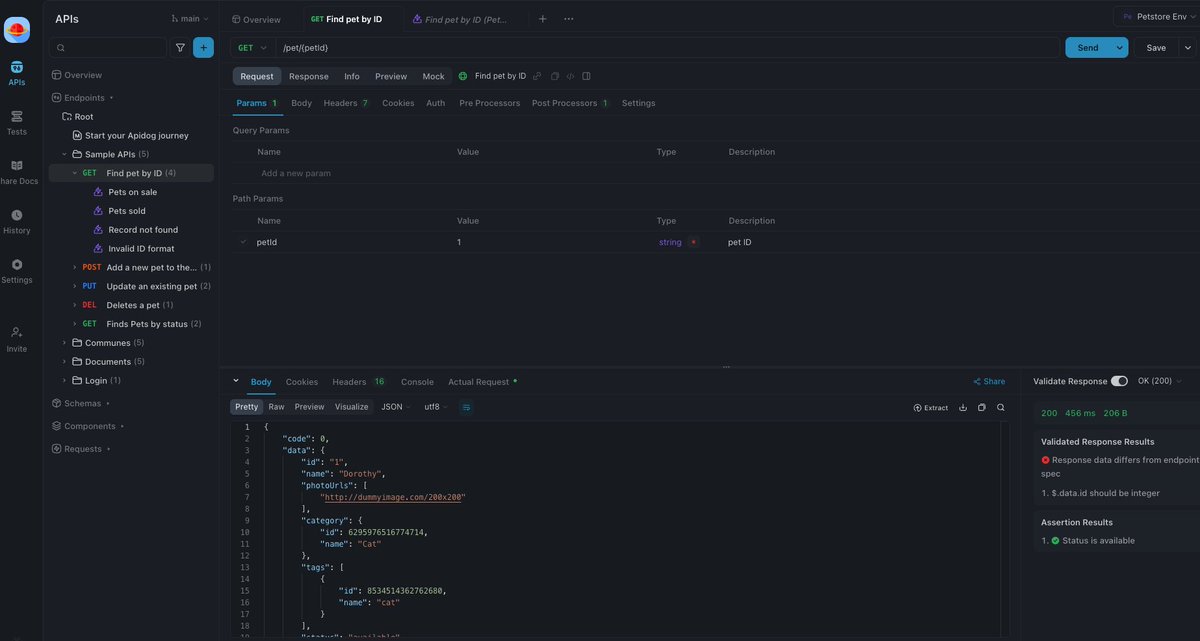Open the Save button dropdown arrow
Screen dimensions: 1200x641
click(1188, 47)
